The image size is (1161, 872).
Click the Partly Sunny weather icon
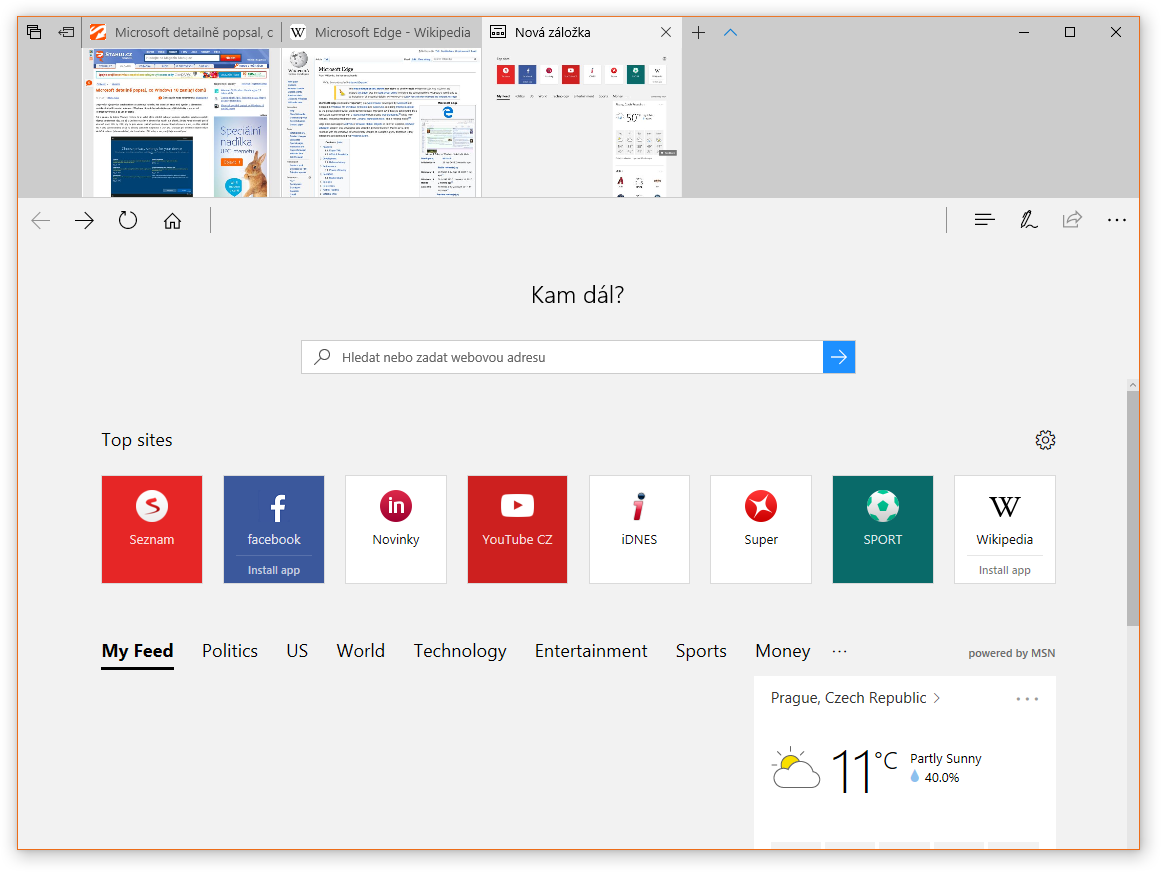796,768
